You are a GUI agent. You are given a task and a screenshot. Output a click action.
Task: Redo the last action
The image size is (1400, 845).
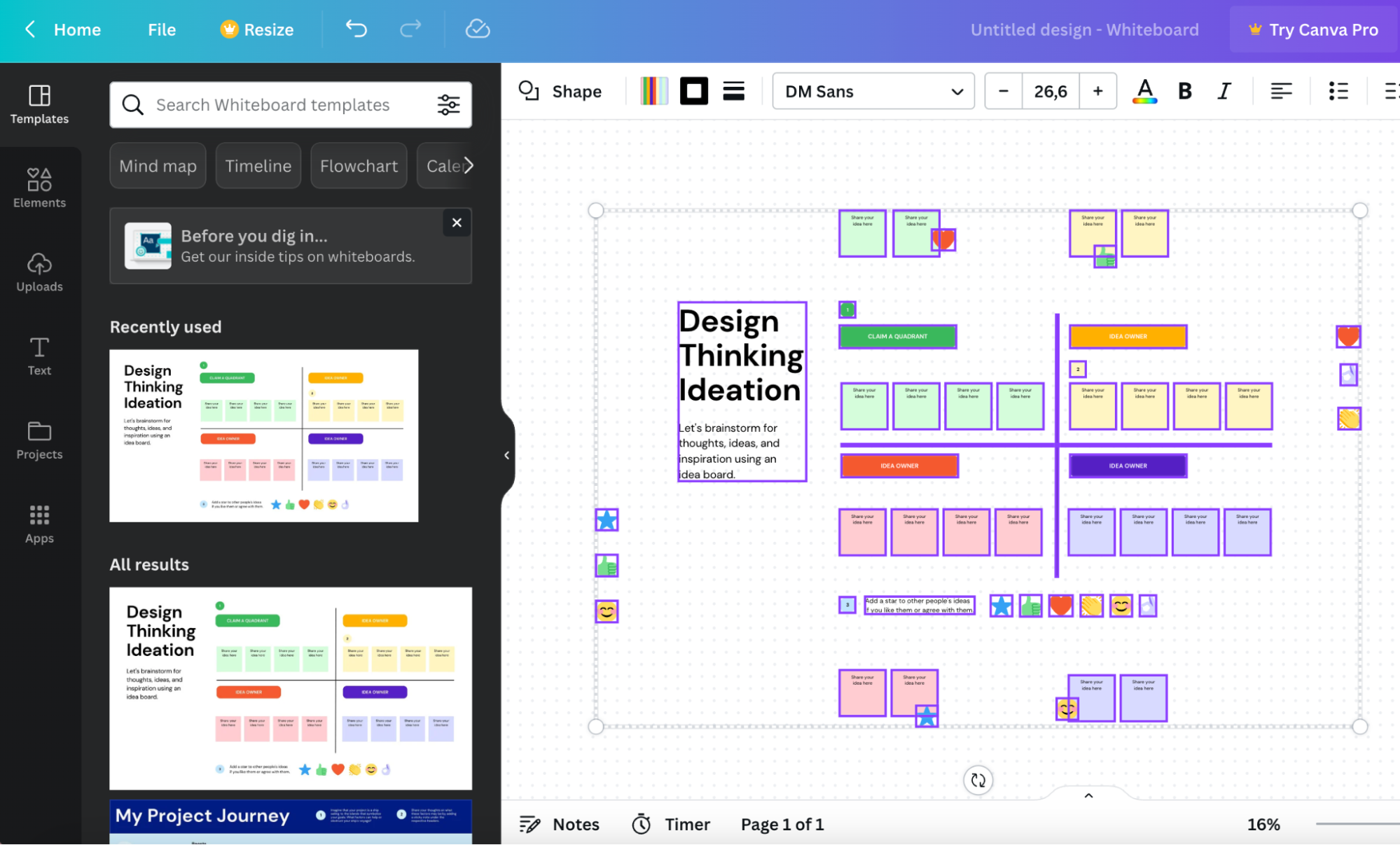(410, 29)
